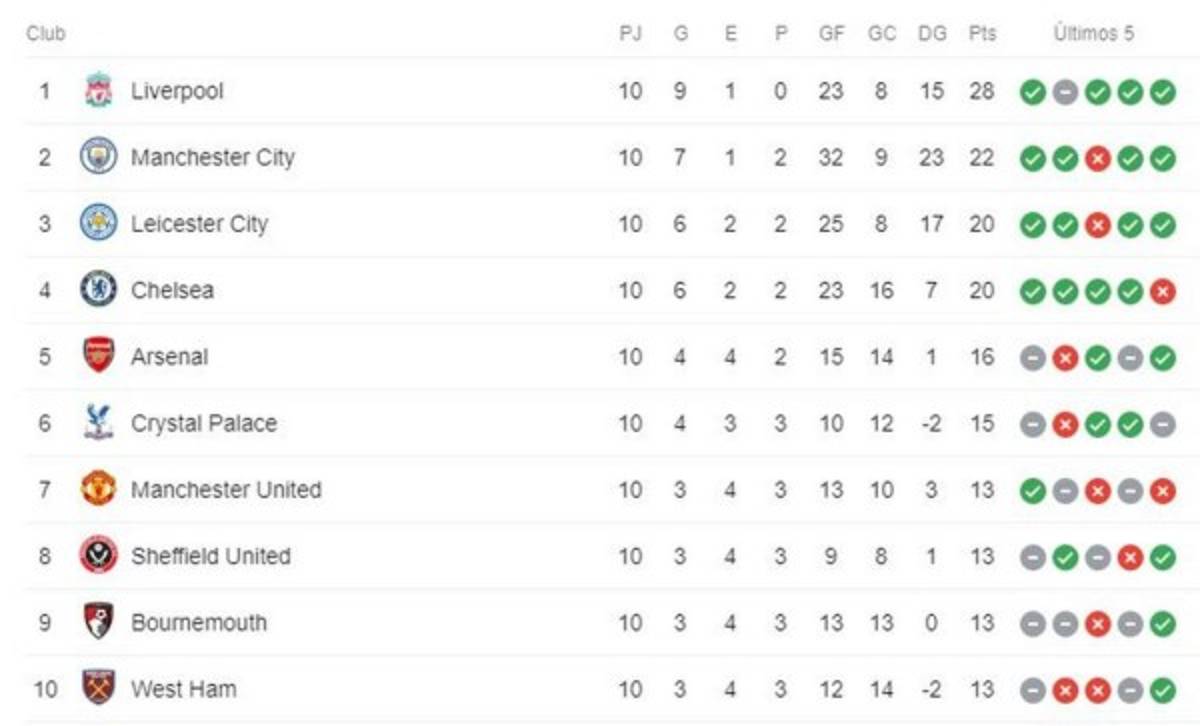The width and height of the screenshot is (1200, 726).
Task: Click the Club column header
Action: click(x=46, y=34)
